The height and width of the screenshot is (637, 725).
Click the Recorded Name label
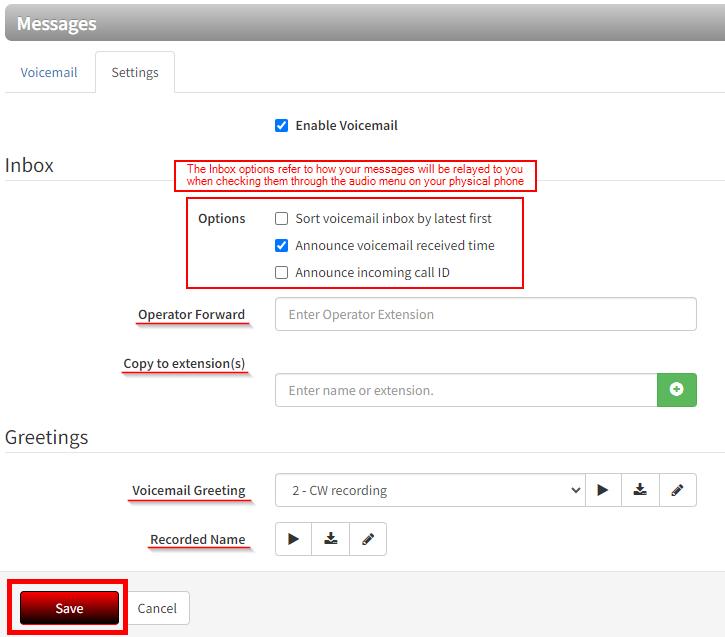[x=198, y=539]
